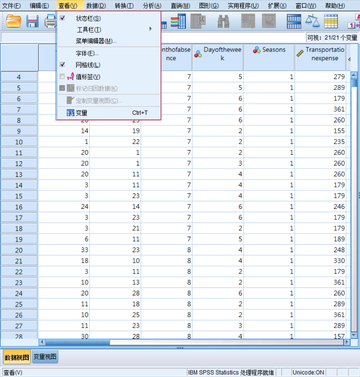
Task: Click the blue table icon left of the scales
Action: 294,22
